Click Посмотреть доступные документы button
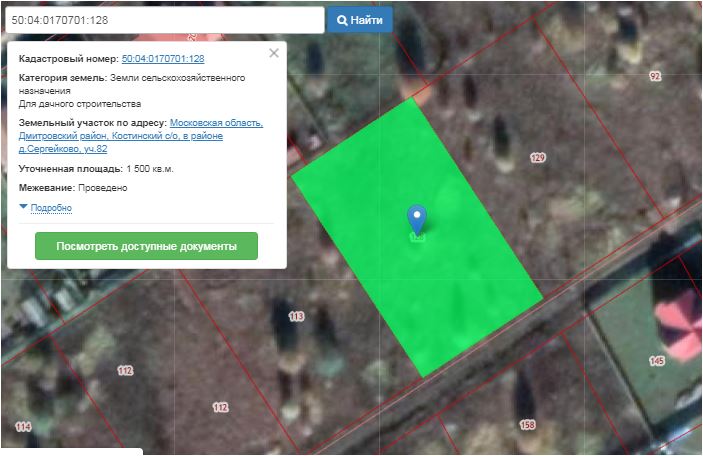This screenshot has width=703, height=456. click(x=146, y=246)
